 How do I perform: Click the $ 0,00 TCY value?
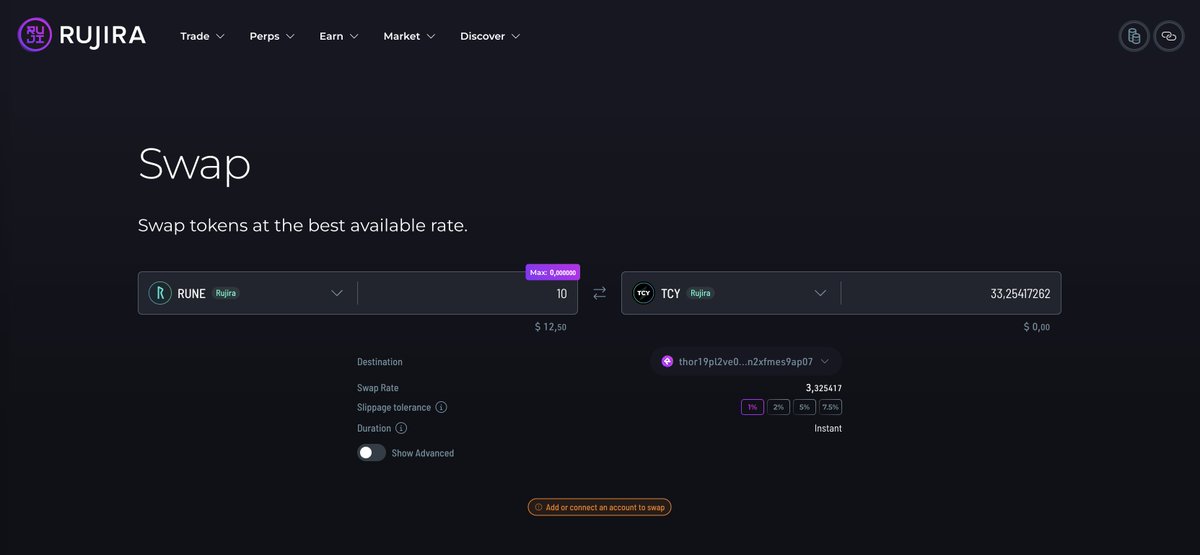(x=1037, y=327)
